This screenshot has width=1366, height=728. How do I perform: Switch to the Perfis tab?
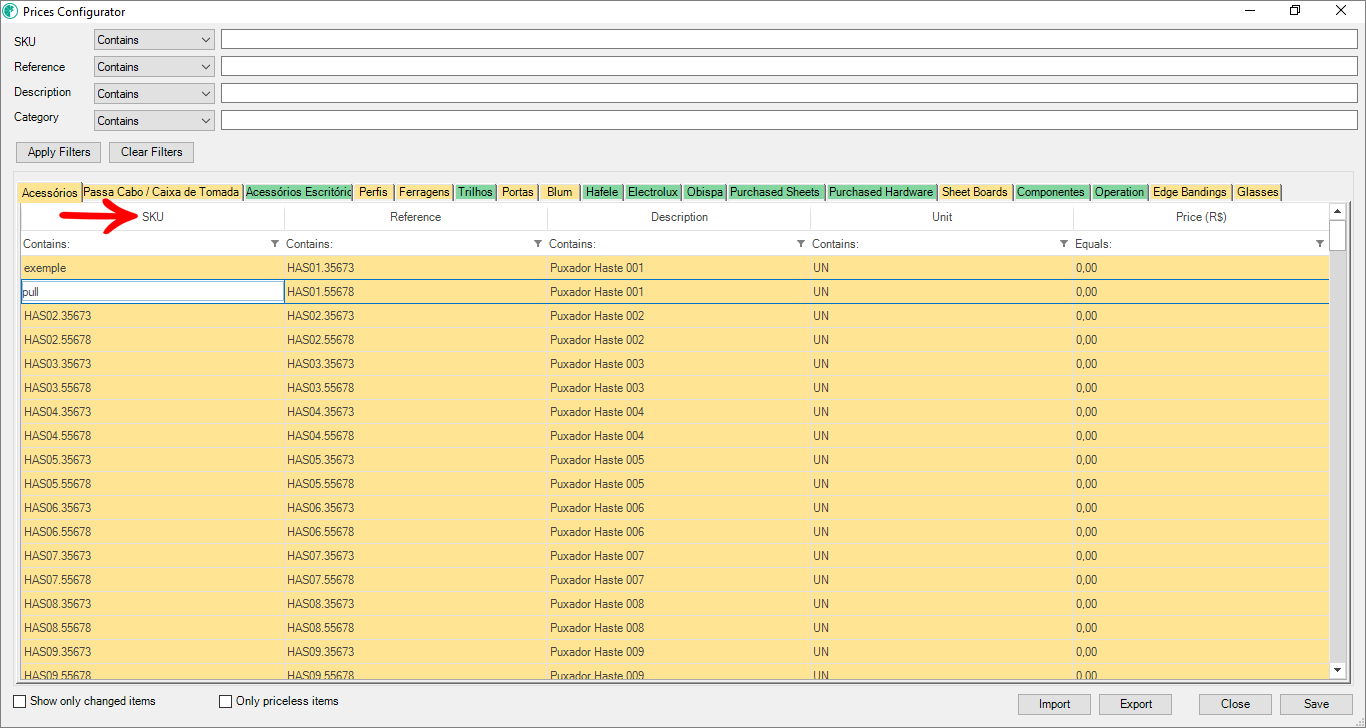point(373,192)
